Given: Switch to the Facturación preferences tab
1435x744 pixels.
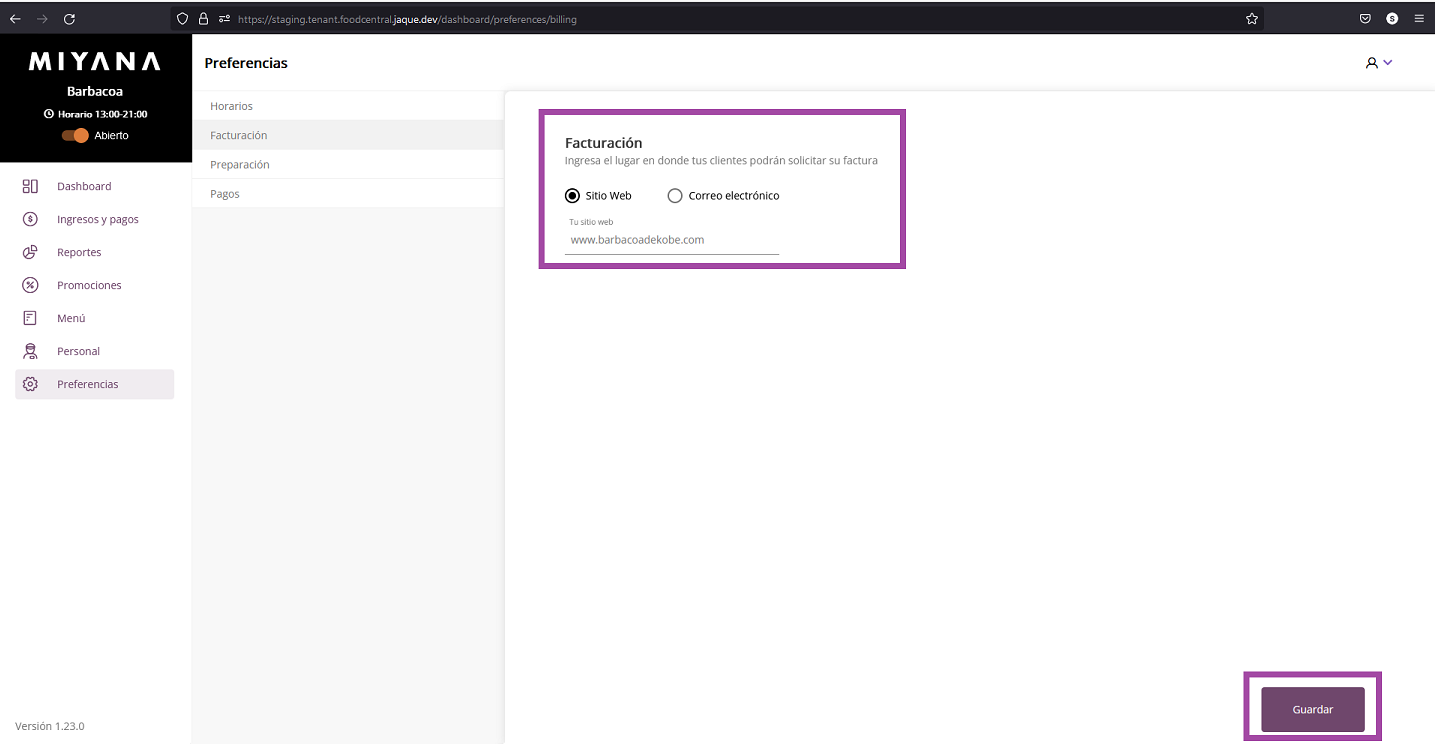Looking at the screenshot, I should coord(348,135).
